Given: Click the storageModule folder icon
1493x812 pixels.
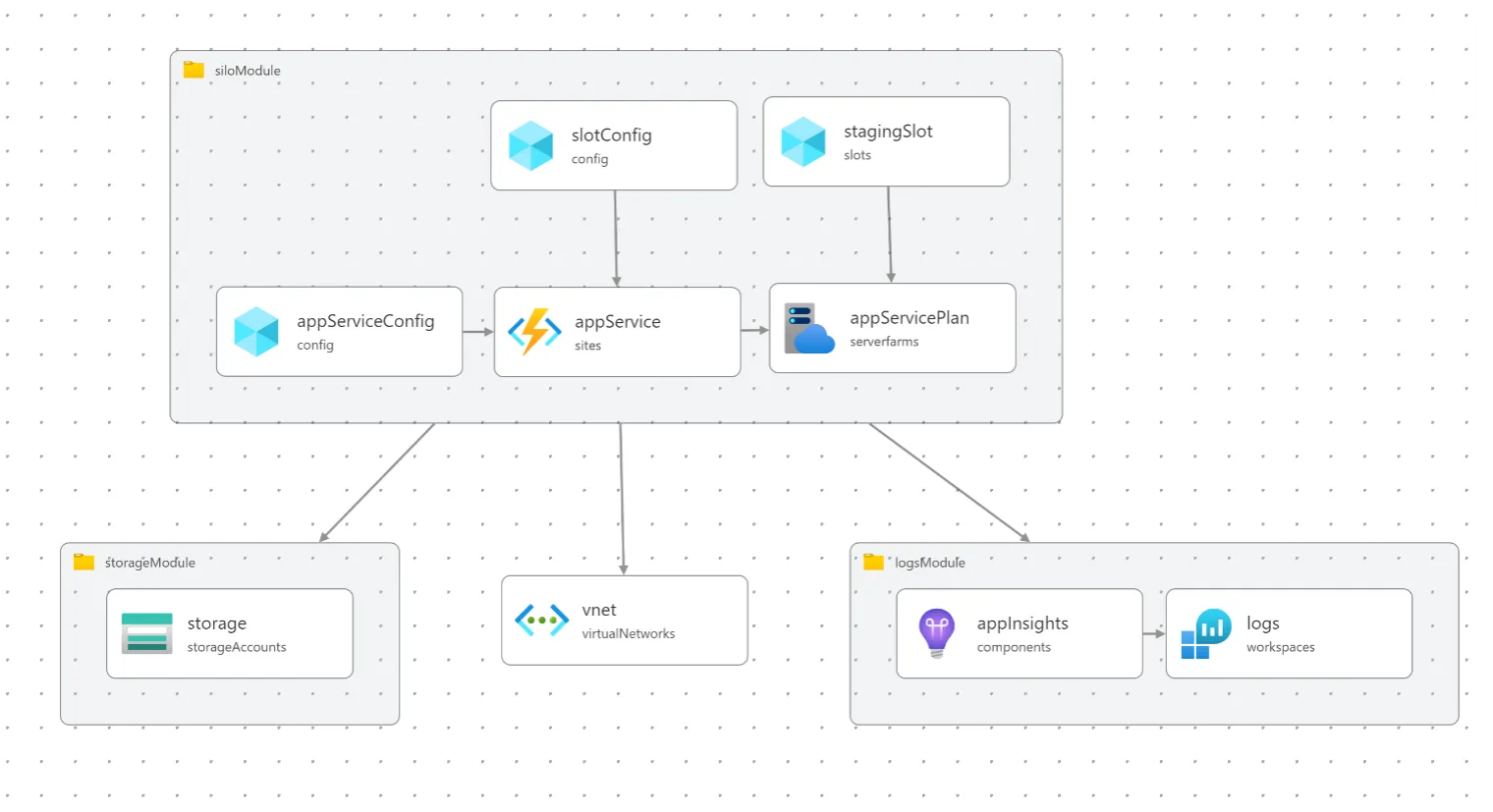Looking at the screenshot, I should click(83, 562).
